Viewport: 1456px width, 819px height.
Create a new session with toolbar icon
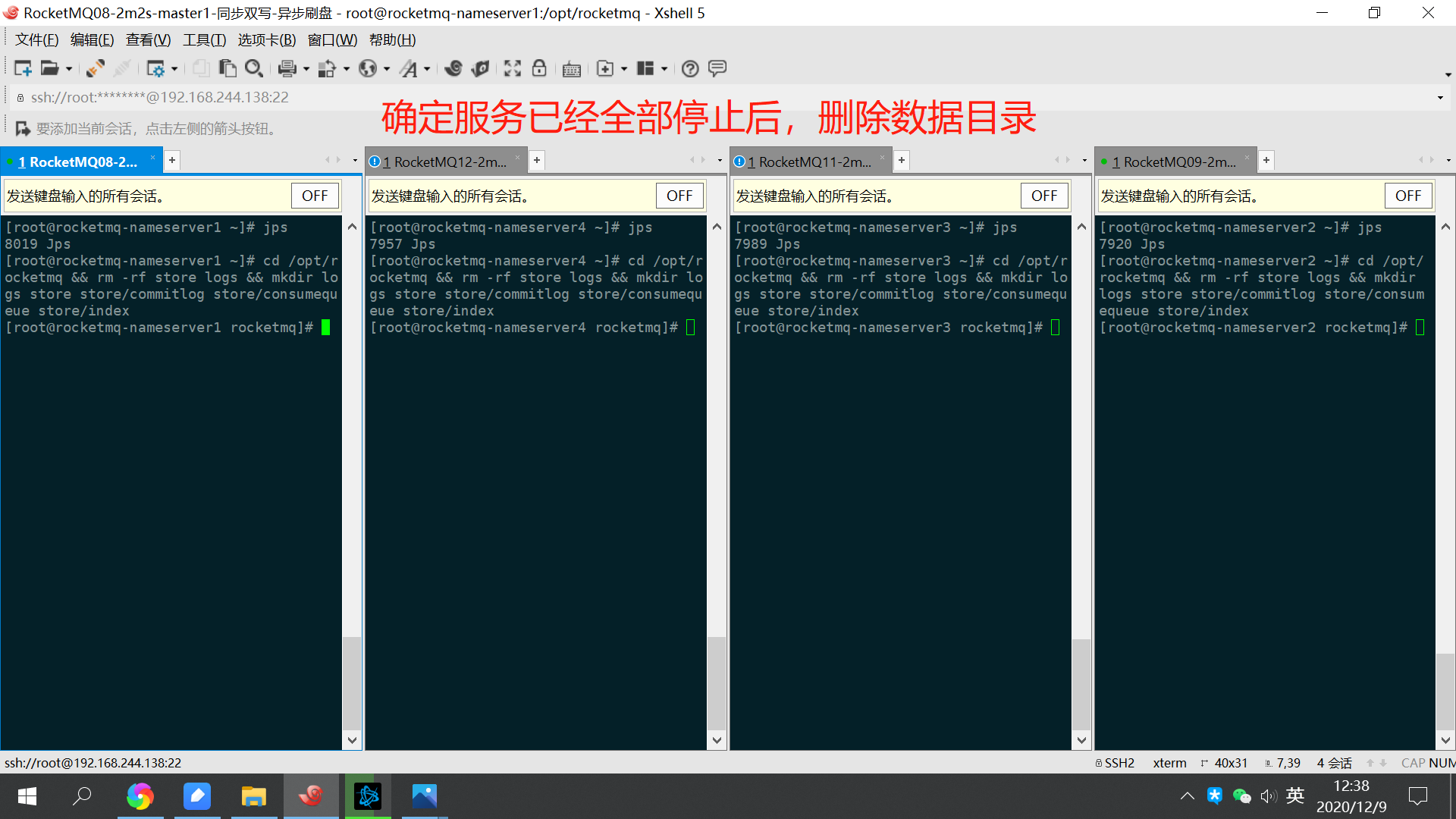(x=23, y=68)
